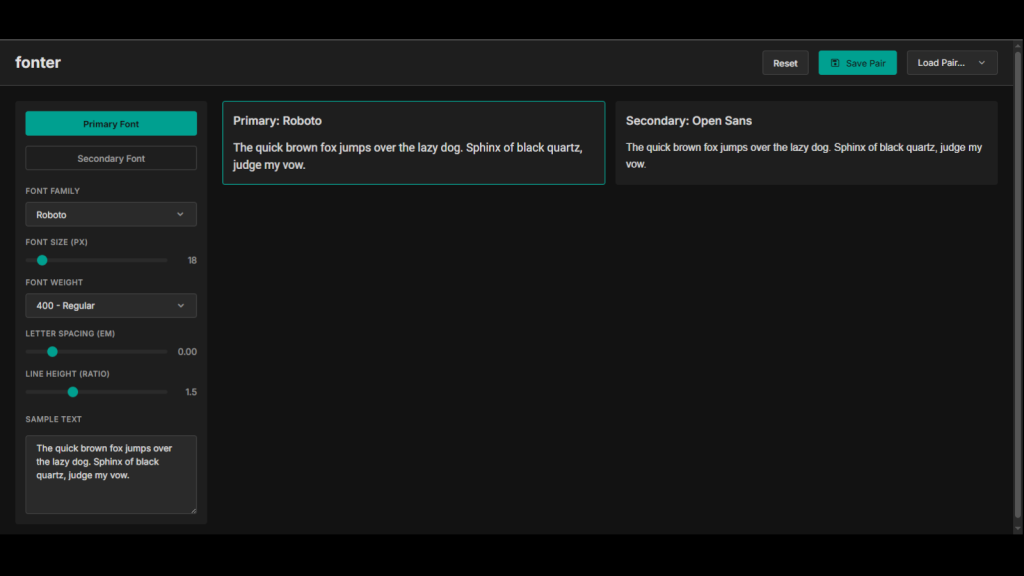This screenshot has width=1024, height=576.
Task: Switch to the Primary Font tab
Action: (111, 123)
